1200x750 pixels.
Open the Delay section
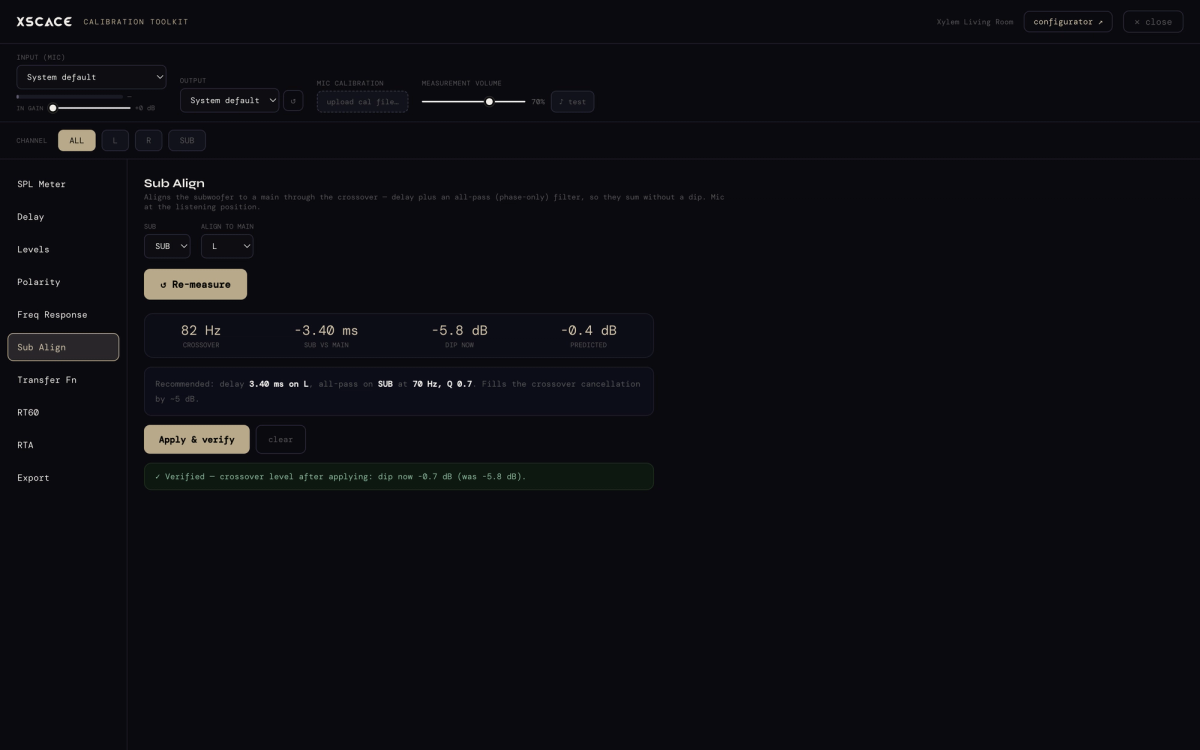click(63, 217)
